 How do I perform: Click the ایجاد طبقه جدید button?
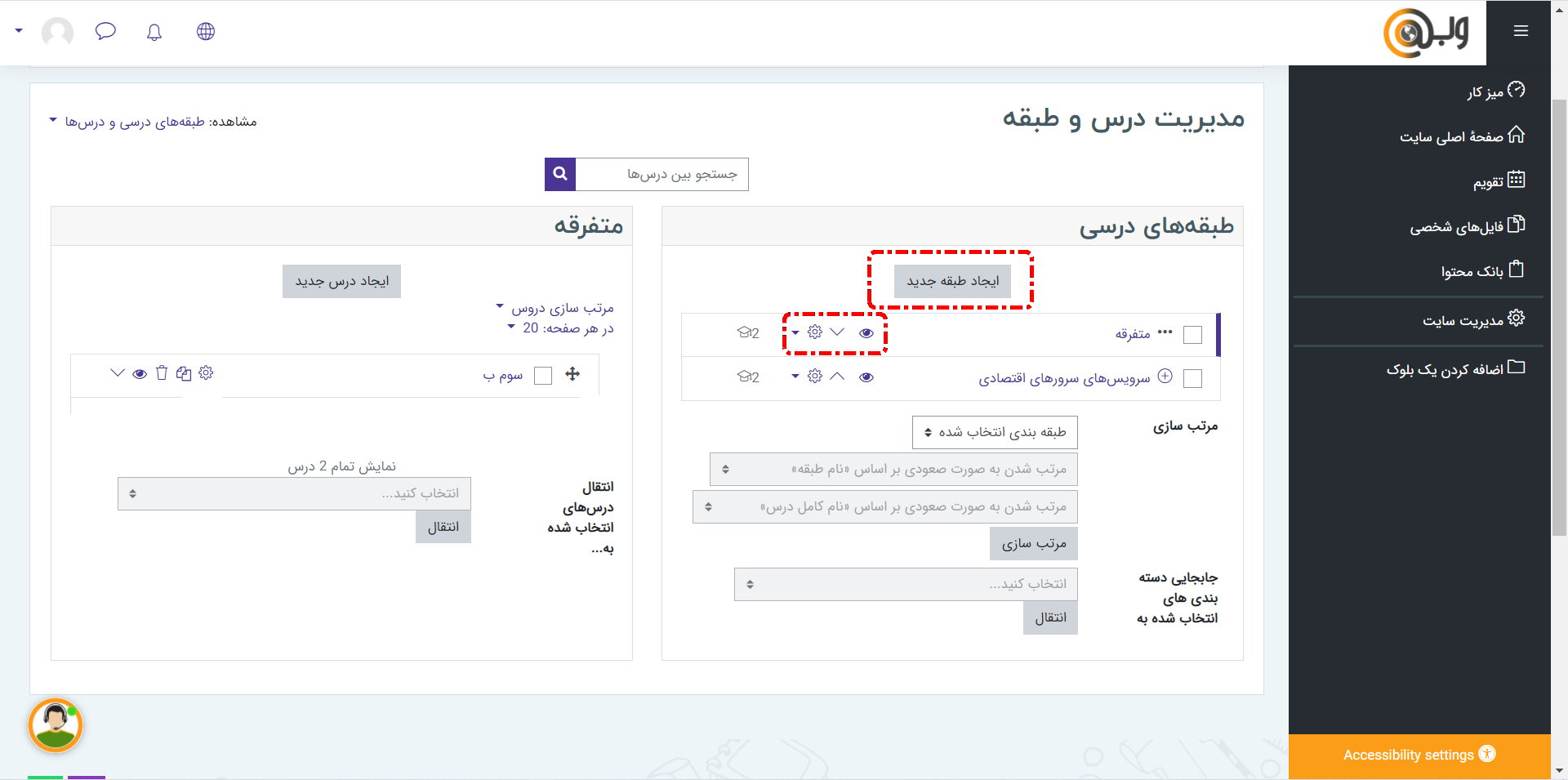(x=952, y=281)
